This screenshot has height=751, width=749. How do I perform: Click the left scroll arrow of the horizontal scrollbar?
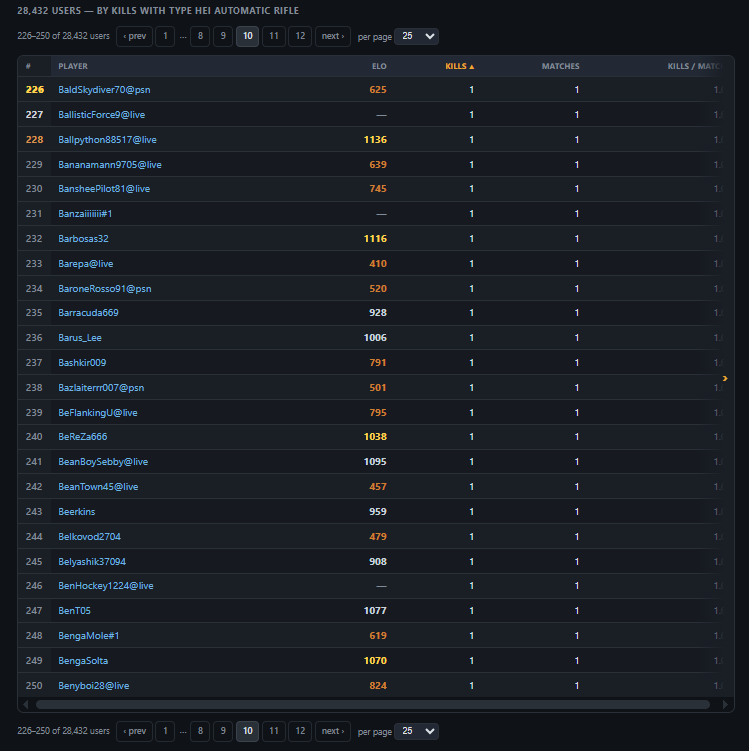pos(26,704)
